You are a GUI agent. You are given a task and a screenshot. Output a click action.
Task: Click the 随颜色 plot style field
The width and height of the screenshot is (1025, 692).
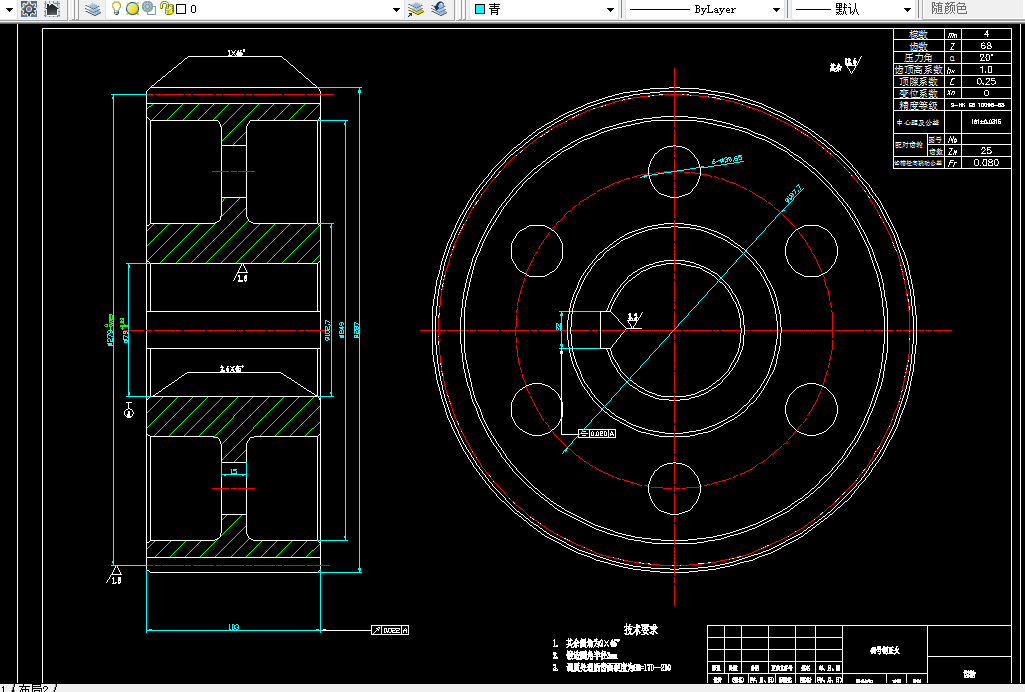[974, 8]
